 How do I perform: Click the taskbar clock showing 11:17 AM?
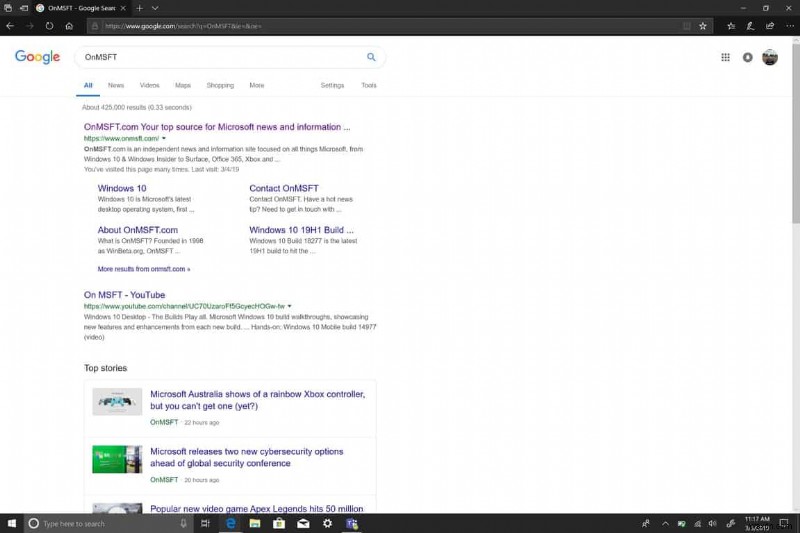coord(757,523)
